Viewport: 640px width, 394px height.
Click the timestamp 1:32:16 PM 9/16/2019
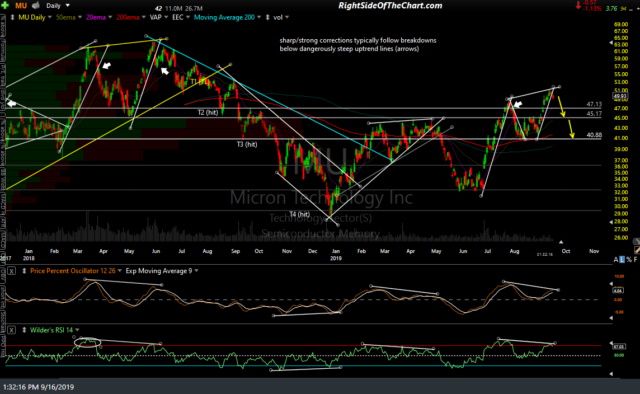39,387
